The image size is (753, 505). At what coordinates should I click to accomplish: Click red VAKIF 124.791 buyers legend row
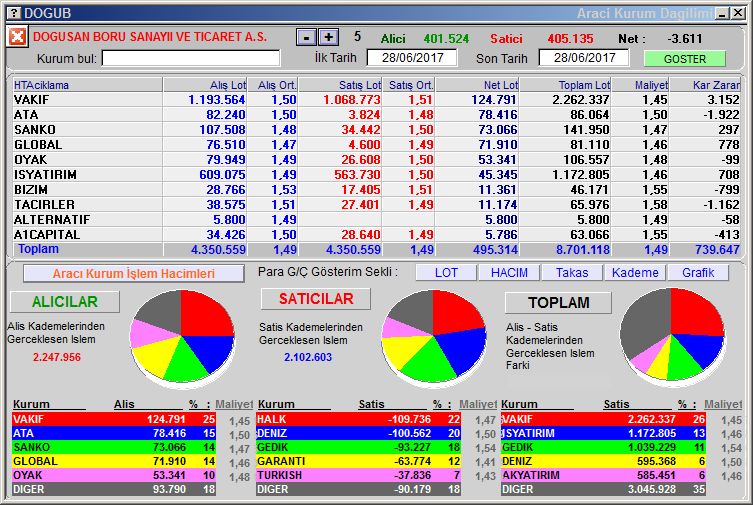(x=114, y=419)
